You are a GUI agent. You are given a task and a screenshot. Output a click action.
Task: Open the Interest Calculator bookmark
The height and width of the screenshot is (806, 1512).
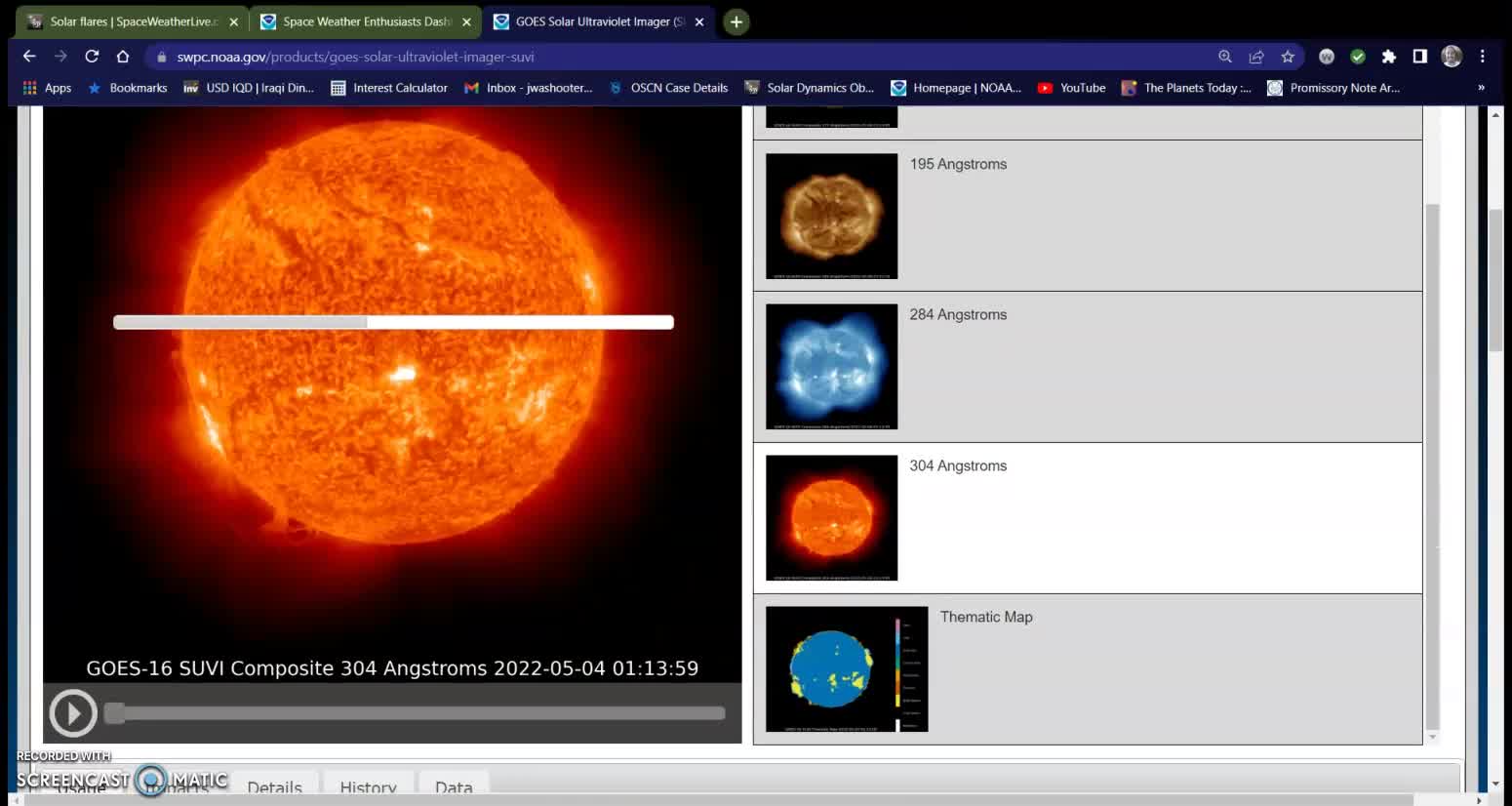(x=389, y=88)
